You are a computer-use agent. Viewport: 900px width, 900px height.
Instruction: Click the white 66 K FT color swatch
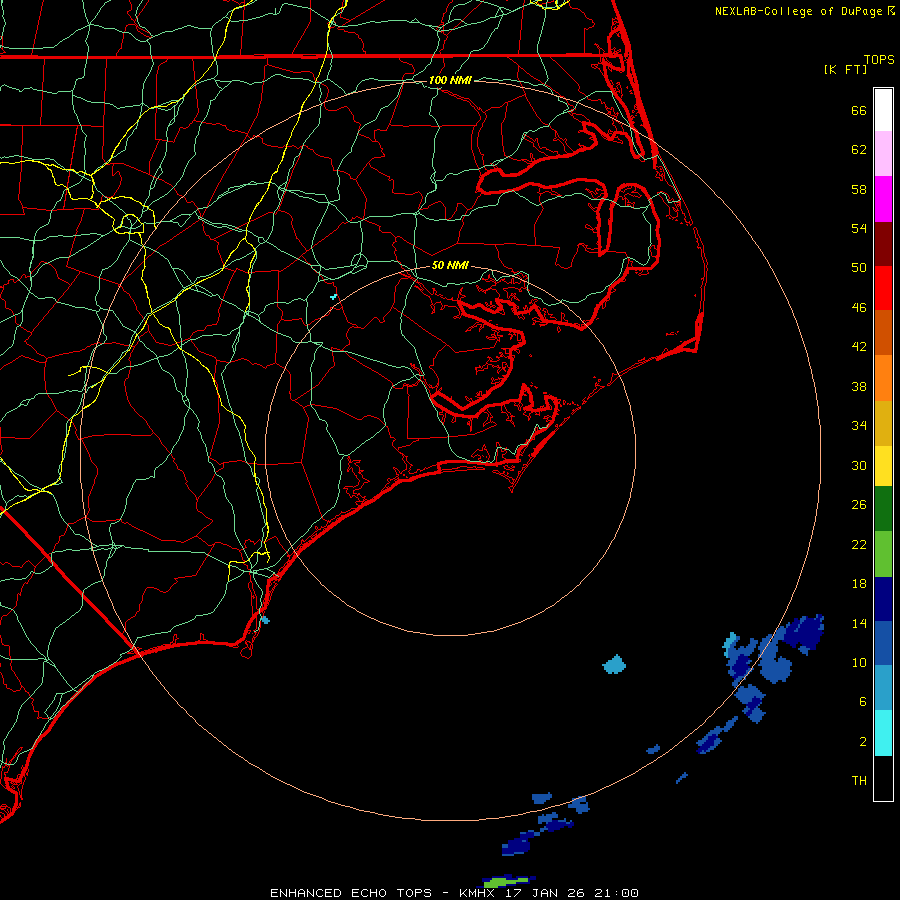click(883, 110)
